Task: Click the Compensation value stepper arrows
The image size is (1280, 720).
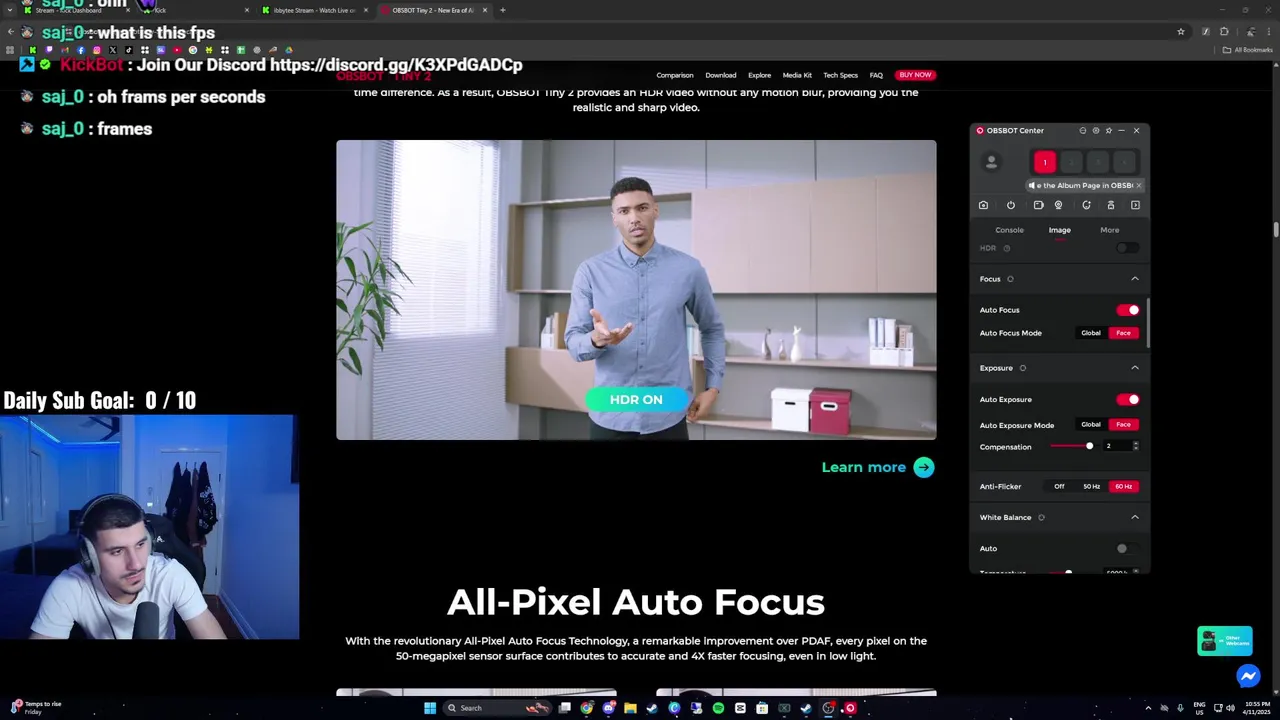Action: click(x=1135, y=446)
